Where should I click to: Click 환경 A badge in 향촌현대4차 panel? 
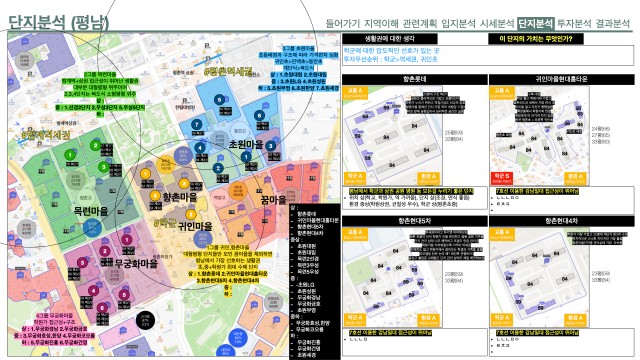point(576,320)
